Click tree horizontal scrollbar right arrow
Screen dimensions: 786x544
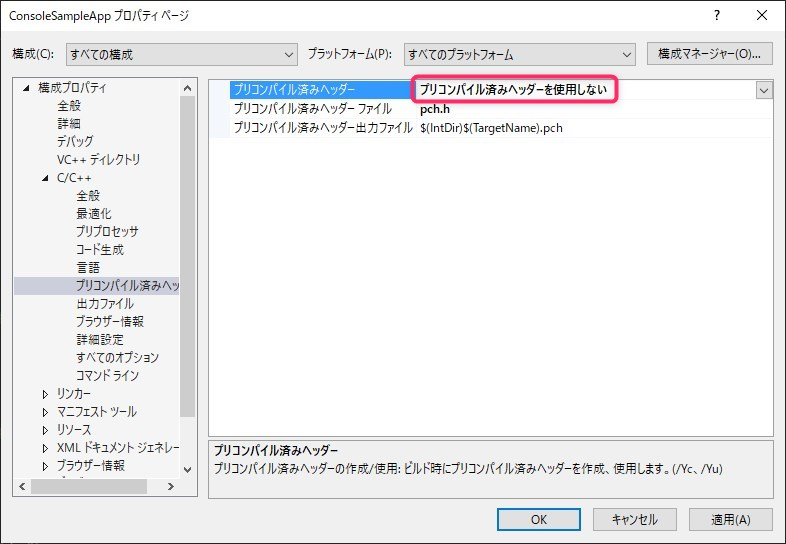(171, 486)
